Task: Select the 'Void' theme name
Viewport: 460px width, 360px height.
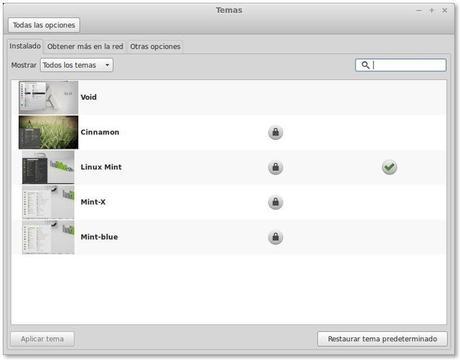Action: (x=89, y=97)
